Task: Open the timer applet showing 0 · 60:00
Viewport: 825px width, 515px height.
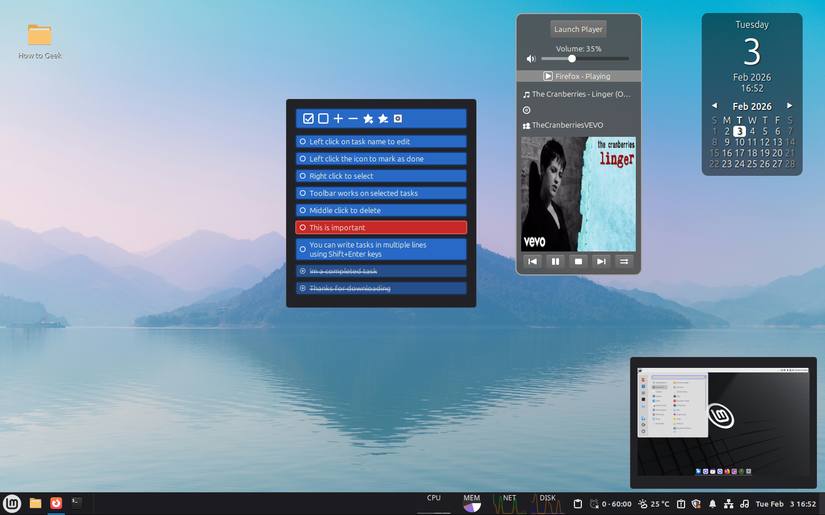Action: [x=610, y=504]
